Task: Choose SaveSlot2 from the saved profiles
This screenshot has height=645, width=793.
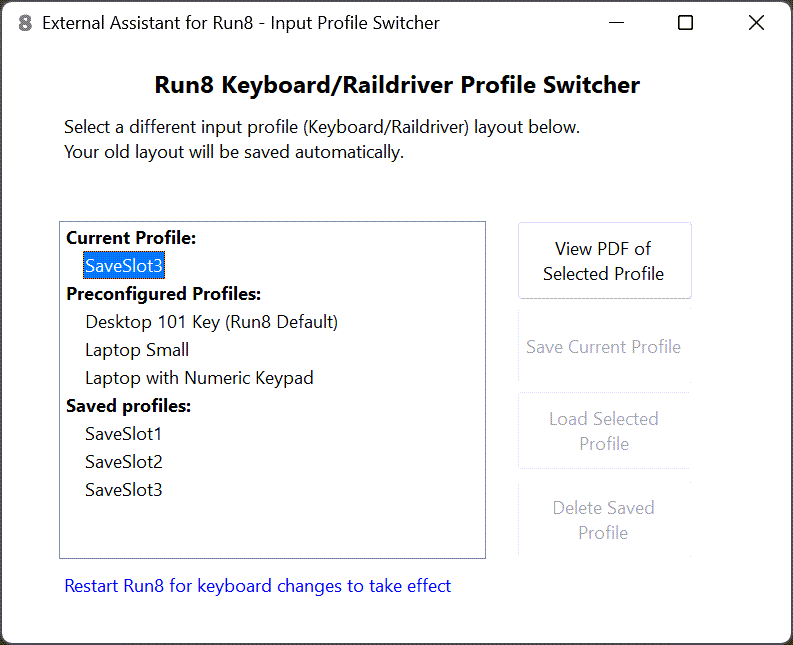Action: pos(123,462)
